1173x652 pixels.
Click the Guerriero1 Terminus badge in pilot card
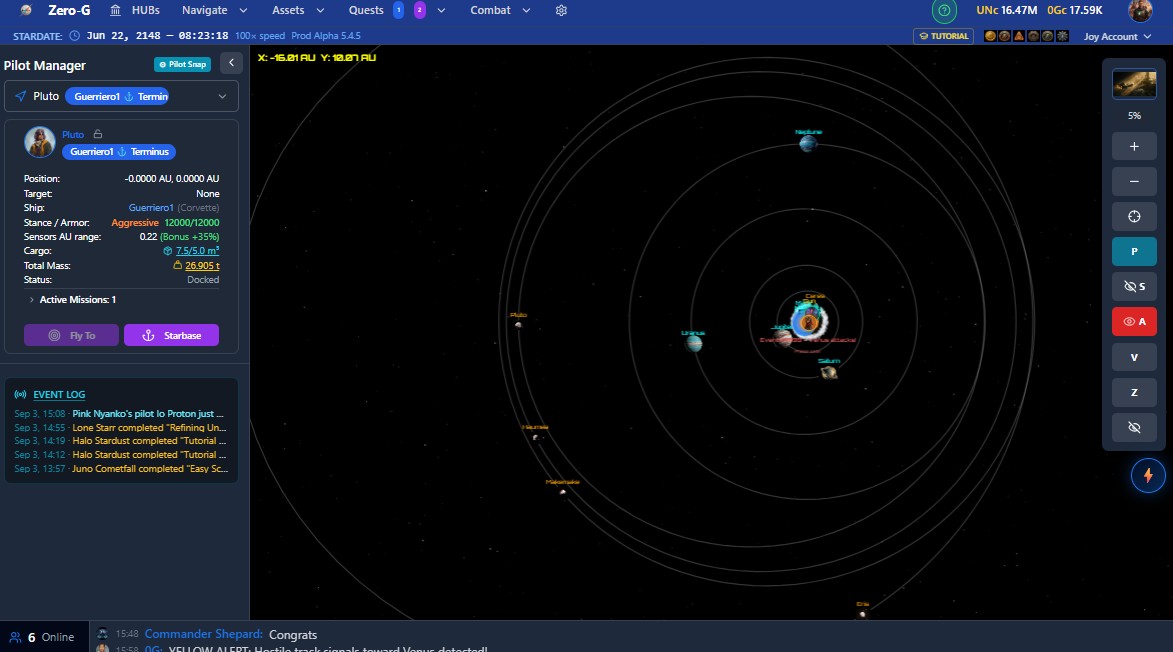coord(119,152)
